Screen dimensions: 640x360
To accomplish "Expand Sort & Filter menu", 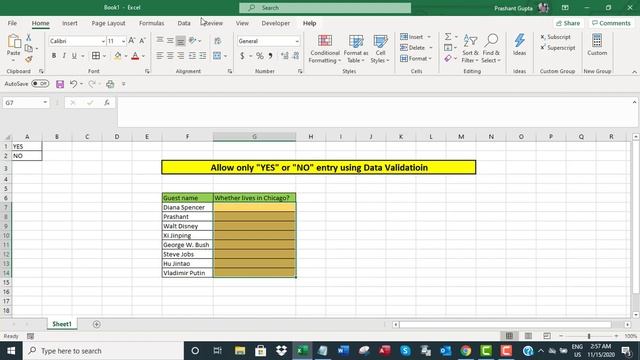I will [470, 49].
